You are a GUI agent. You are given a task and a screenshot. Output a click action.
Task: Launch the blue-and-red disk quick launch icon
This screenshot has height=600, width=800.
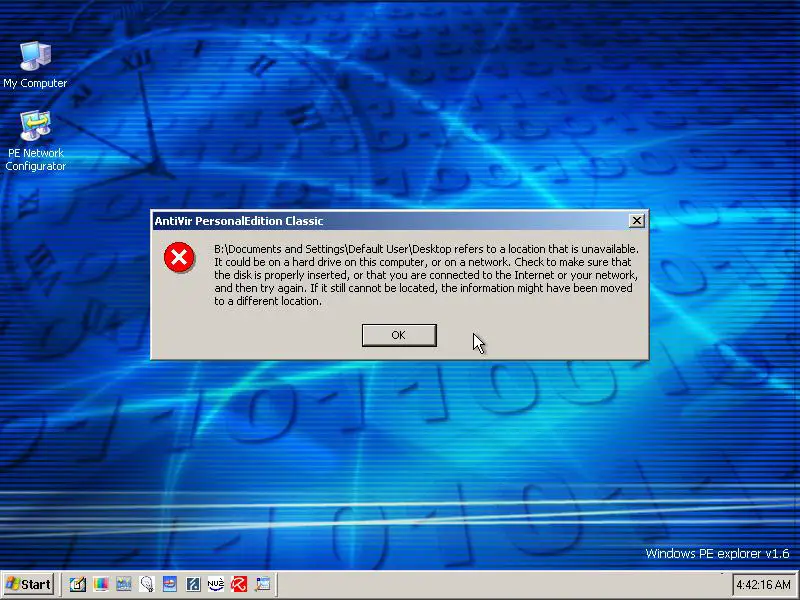coord(170,584)
